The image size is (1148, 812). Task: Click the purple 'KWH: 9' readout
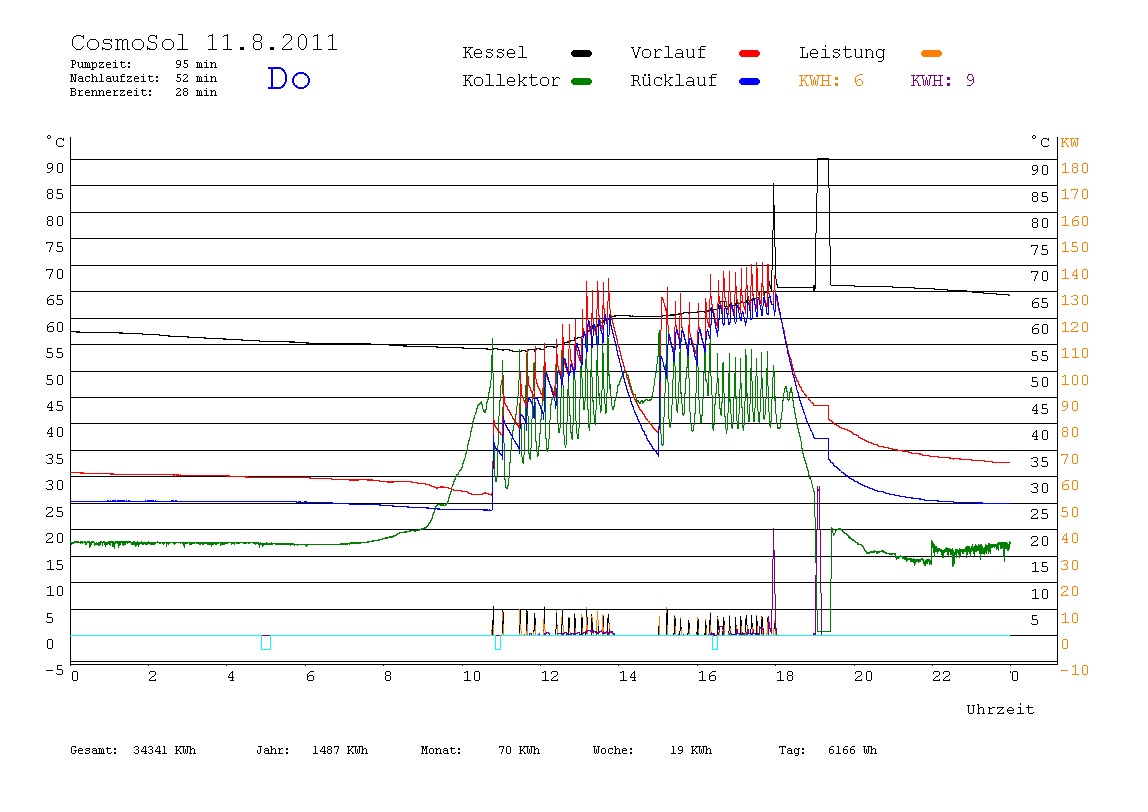pos(942,81)
